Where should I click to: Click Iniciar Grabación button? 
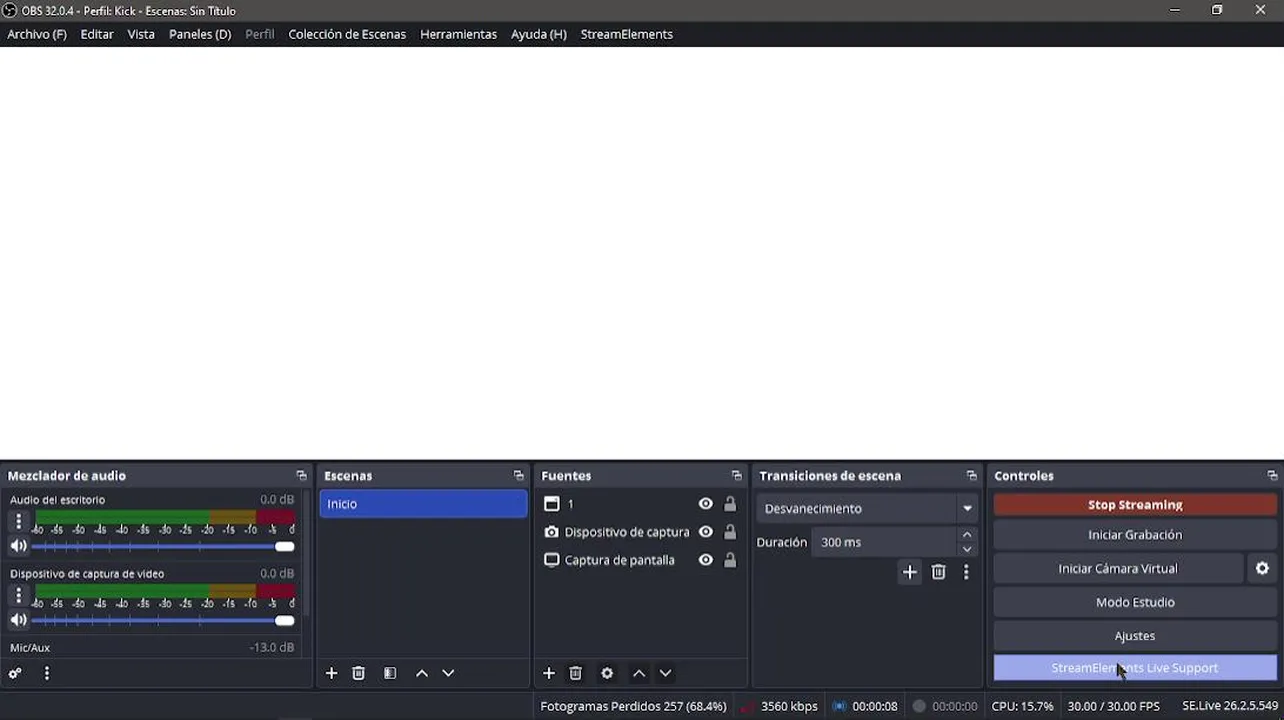tap(1135, 535)
